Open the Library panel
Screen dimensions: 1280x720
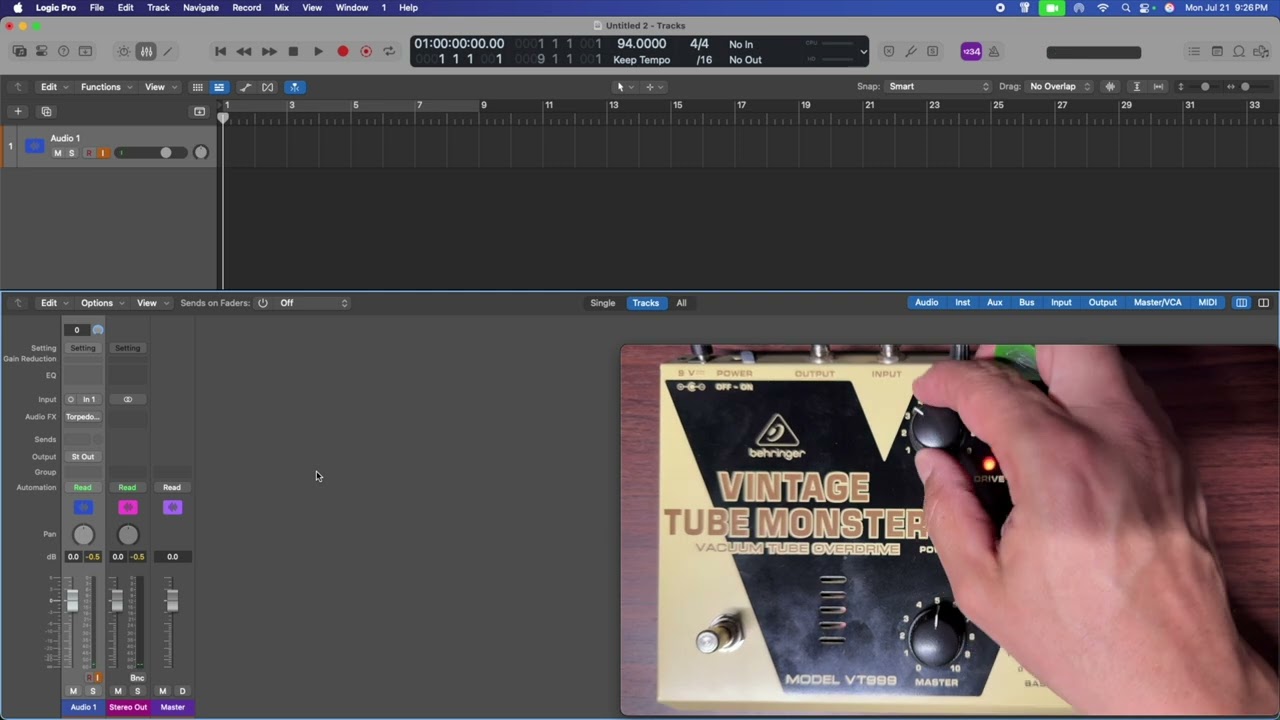pos(20,51)
